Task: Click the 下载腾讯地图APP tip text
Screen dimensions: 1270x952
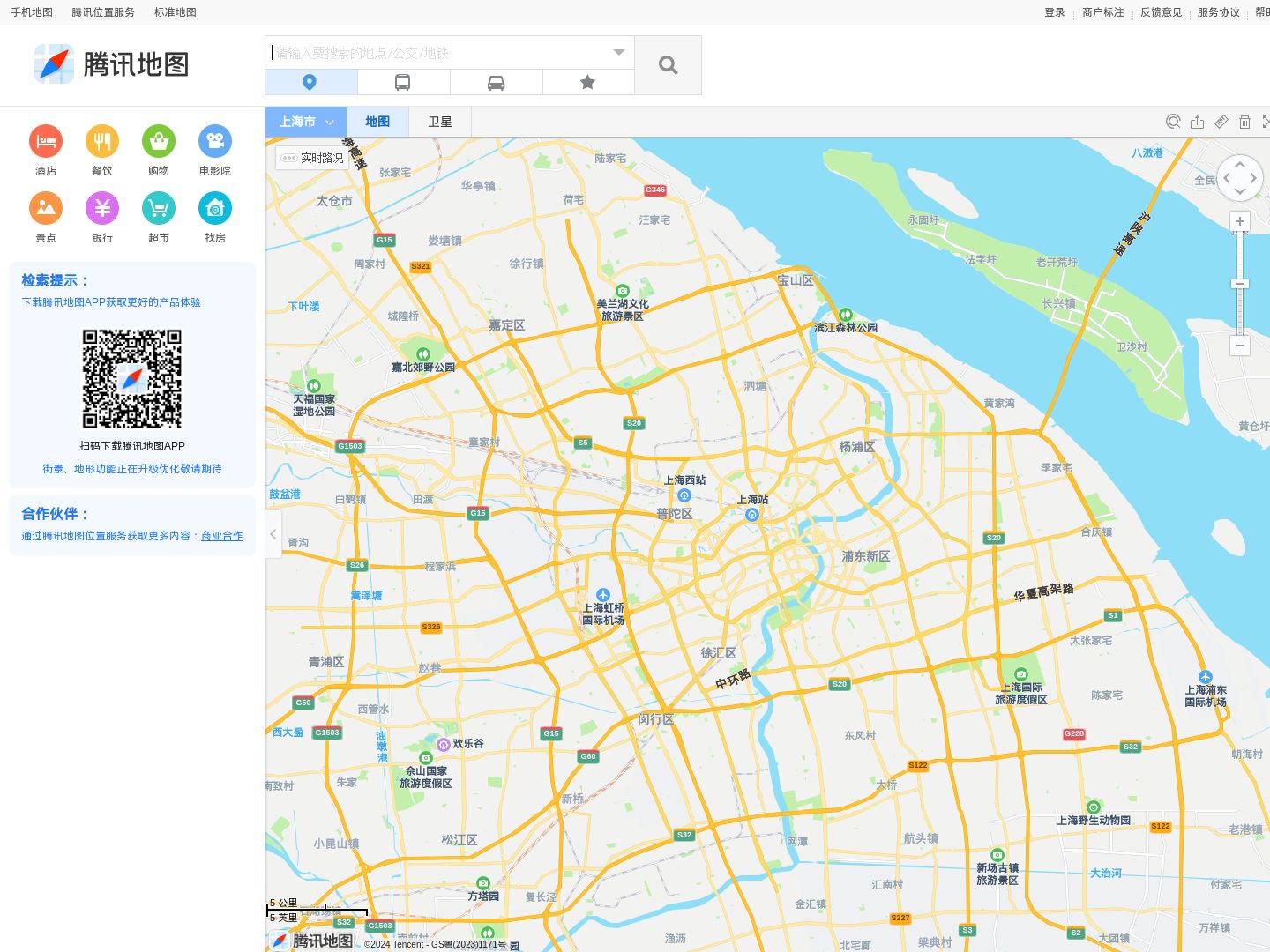Action: [111, 302]
